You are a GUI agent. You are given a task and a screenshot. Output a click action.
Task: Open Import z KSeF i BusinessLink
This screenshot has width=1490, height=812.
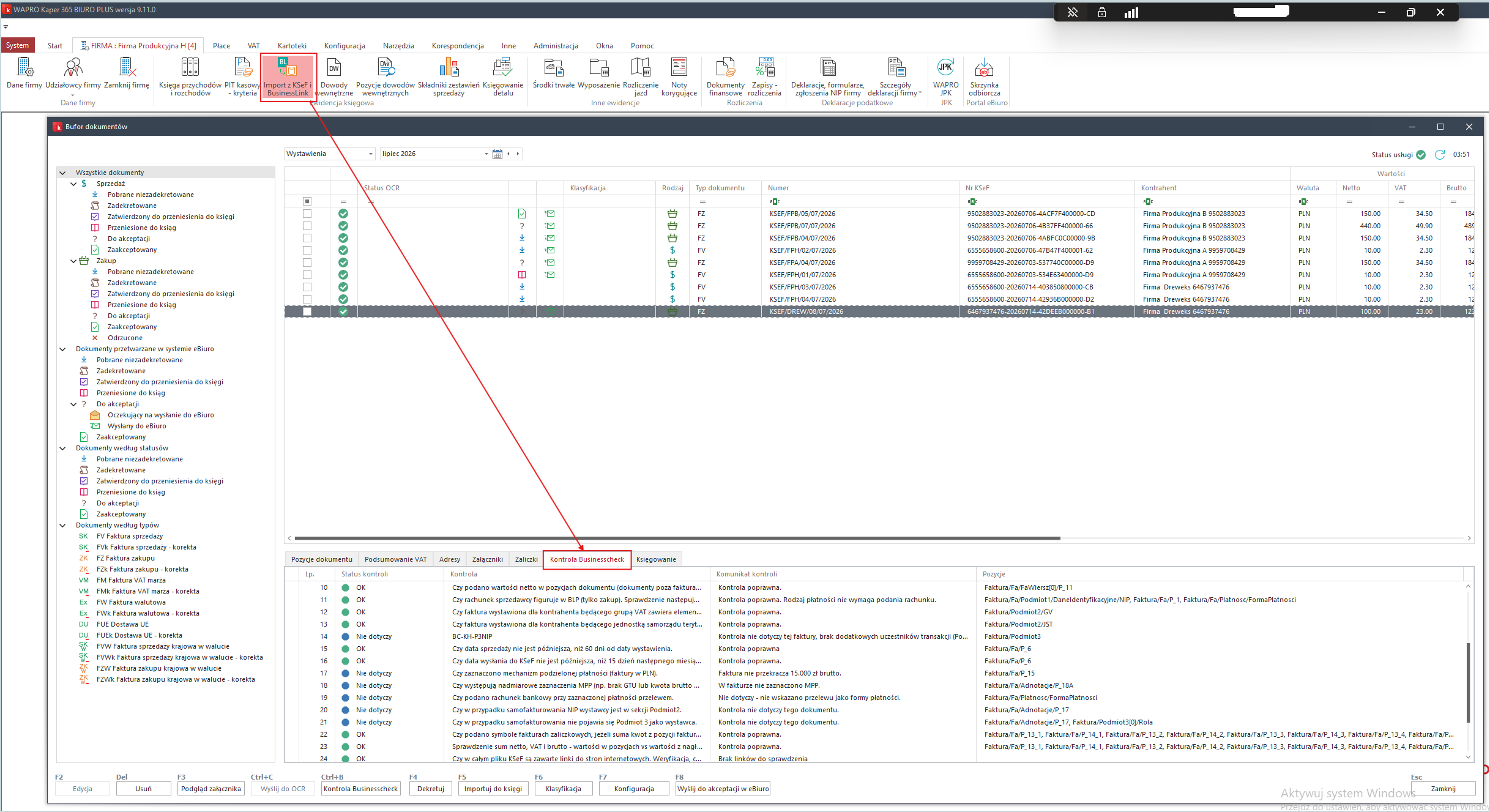pyautogui.click(x=288, y=76)
